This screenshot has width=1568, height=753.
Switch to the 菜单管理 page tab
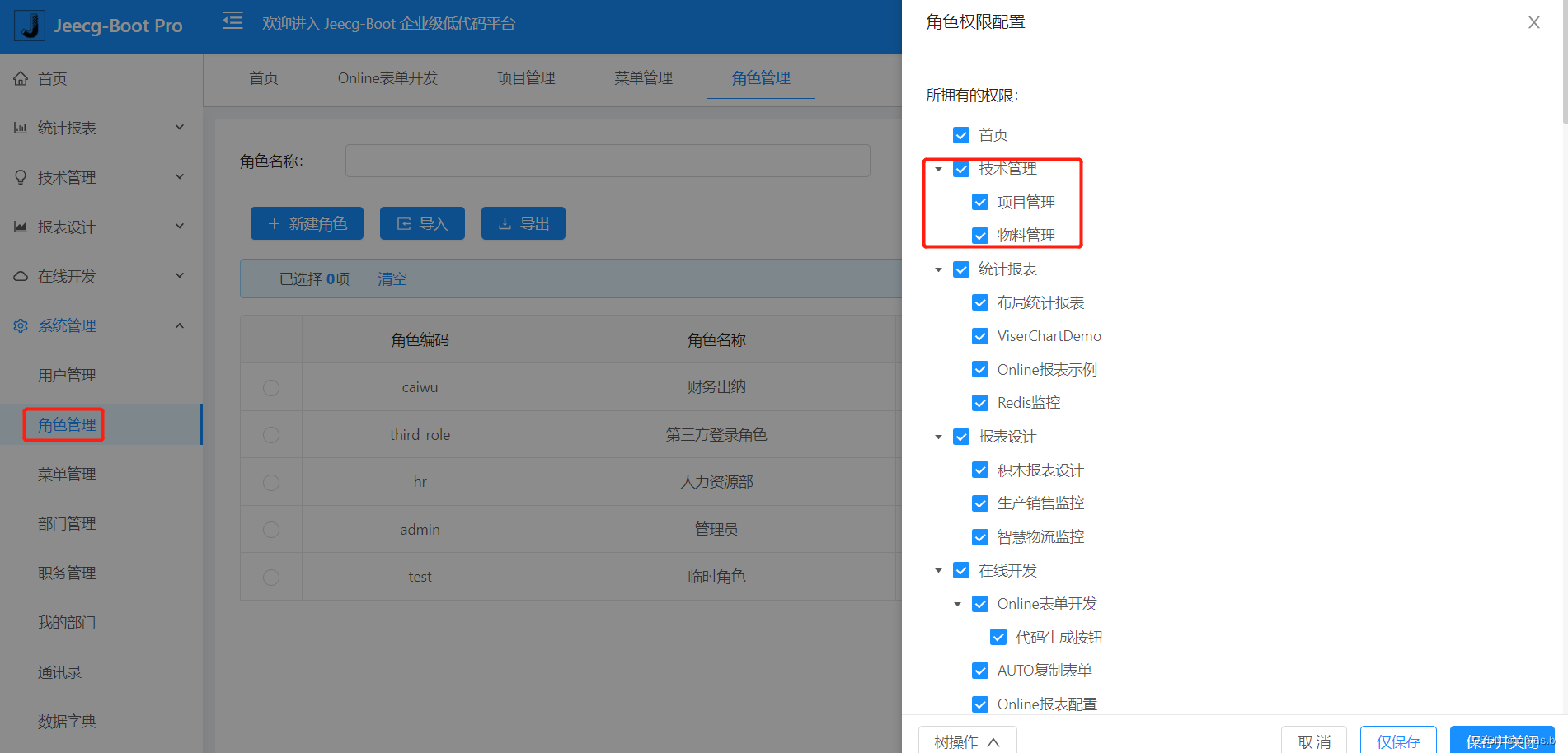click(x=643, y=78)
